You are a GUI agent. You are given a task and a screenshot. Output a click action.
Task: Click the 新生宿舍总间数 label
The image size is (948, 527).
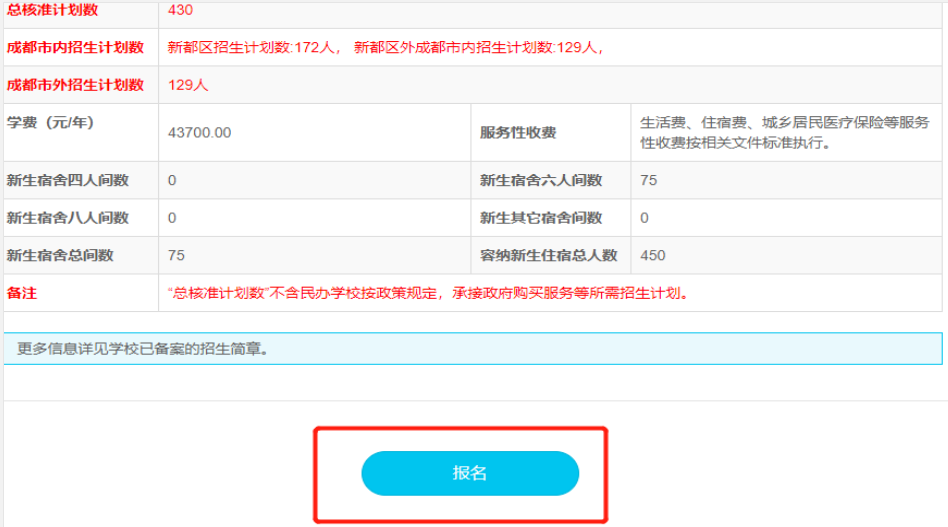coord(60,255)
